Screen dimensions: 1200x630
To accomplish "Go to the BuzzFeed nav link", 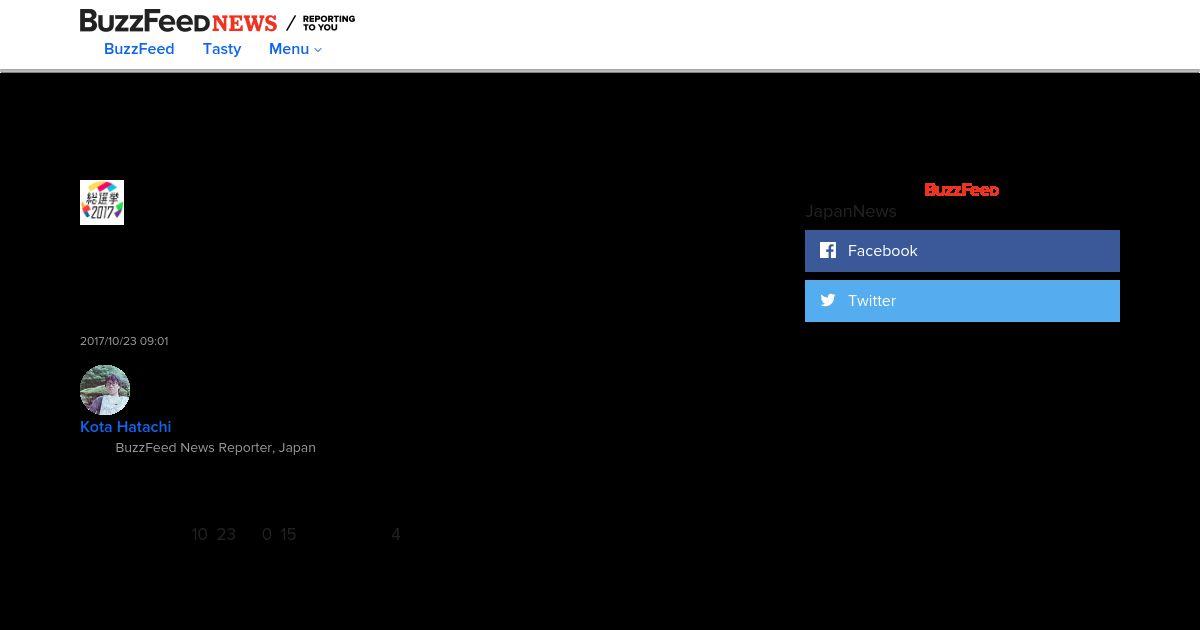I will [x=139, y=49].
